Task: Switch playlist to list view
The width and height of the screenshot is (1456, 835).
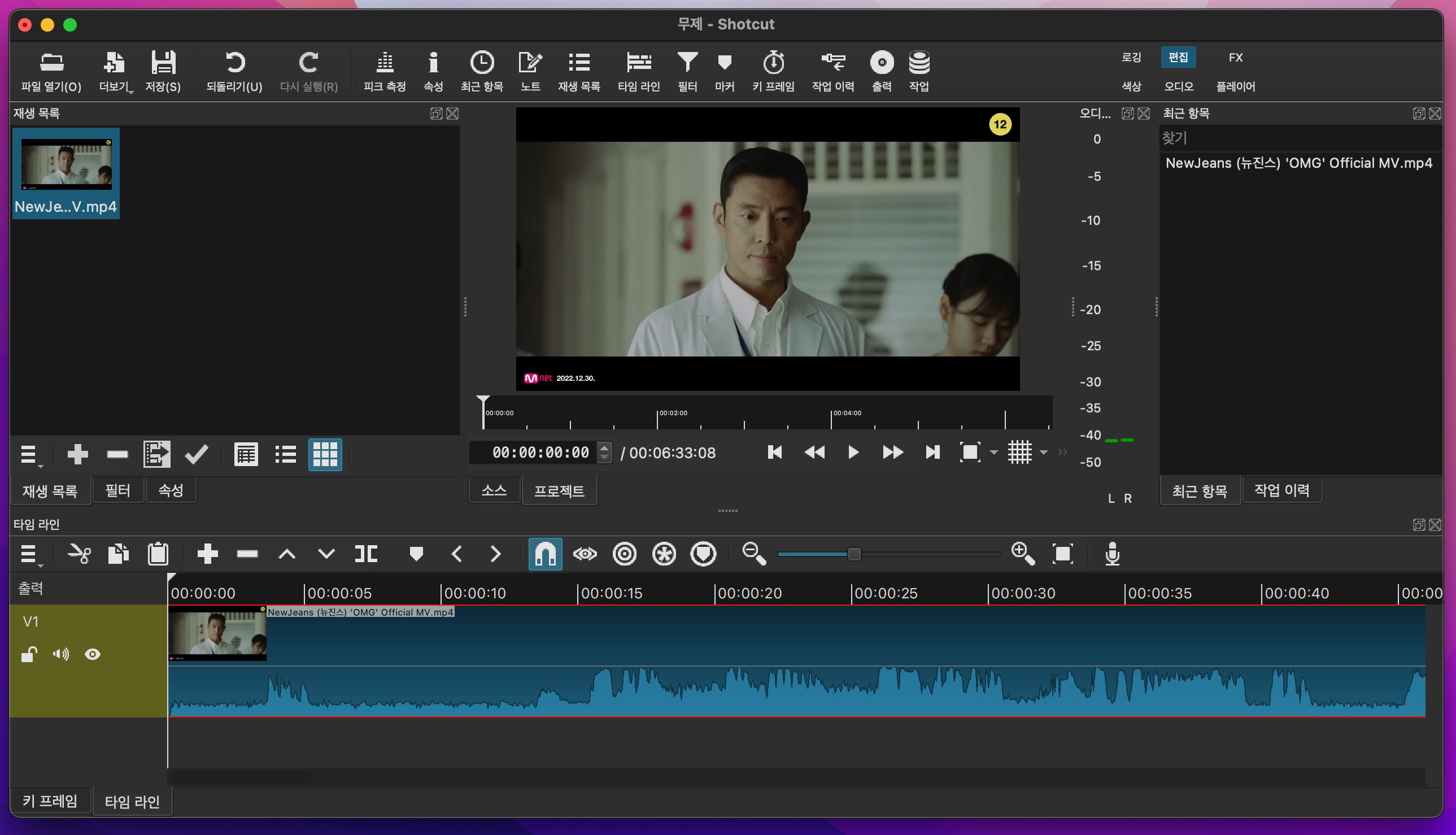Action: 285,455
